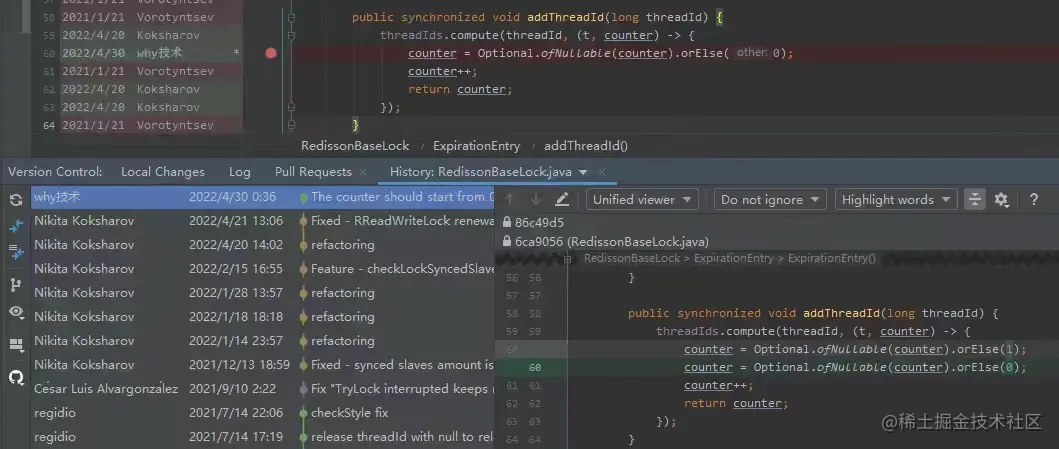
Task: Open on GitHub icon in history toolbar
Action: pyautogui.click(x=16, y=377)
